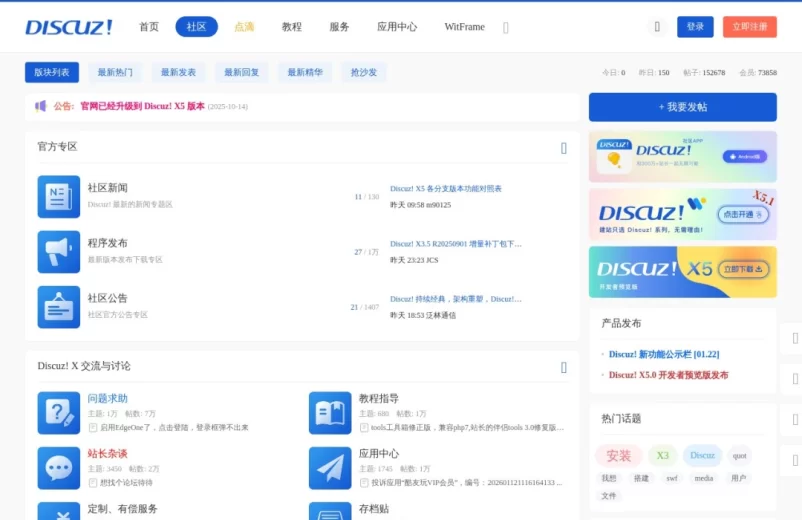
Task: Open the 应用中心 paper plane icon
Action: (x=330, y=468)
